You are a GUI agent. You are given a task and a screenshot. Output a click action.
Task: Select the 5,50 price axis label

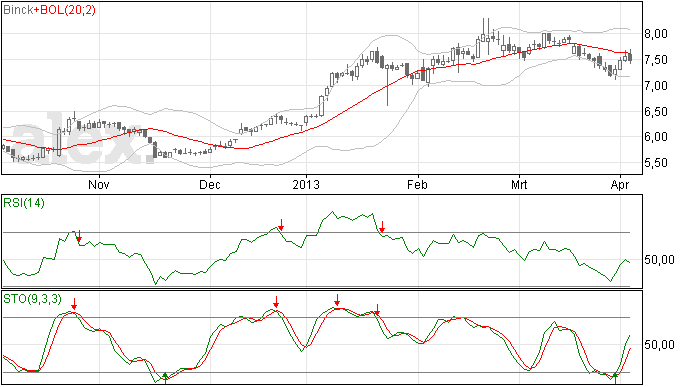(x=656, y=163)
